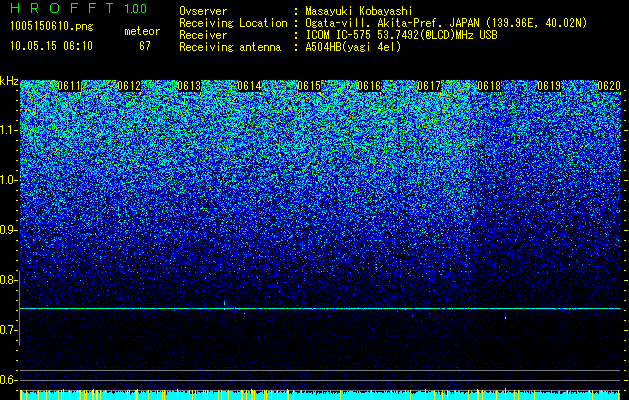Image resolution: width=629 pixels, height=400 pixels.
Task: Click the cyan signal-strength bar at the bottom
Action: coord(320,395)
